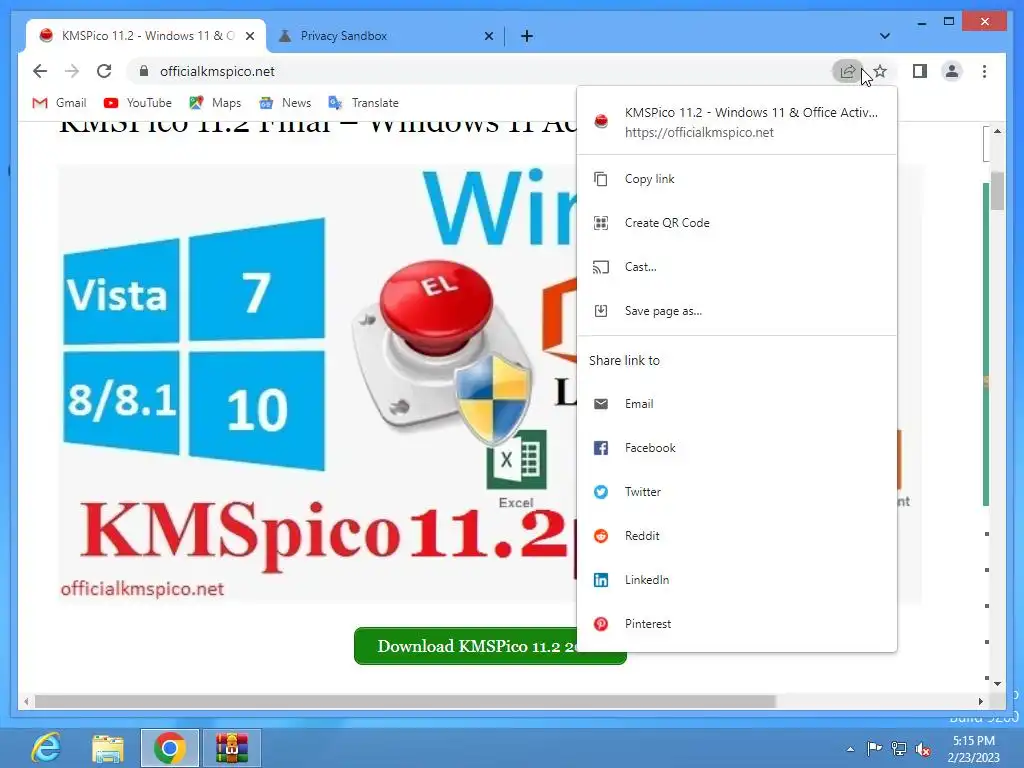Close the Privacy Sandbox tab

click(488, 36)
